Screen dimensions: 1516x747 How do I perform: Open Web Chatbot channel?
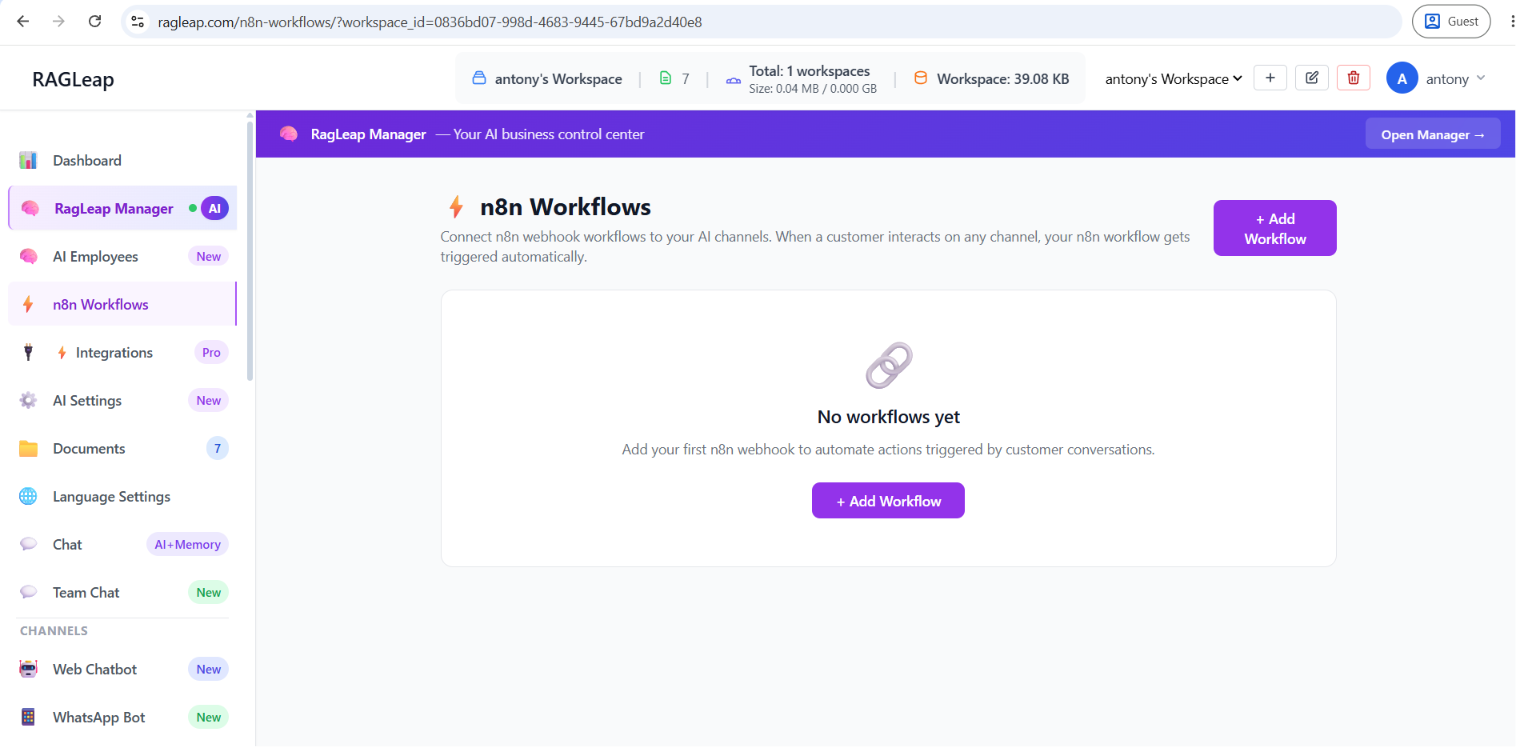pos(123,669)
